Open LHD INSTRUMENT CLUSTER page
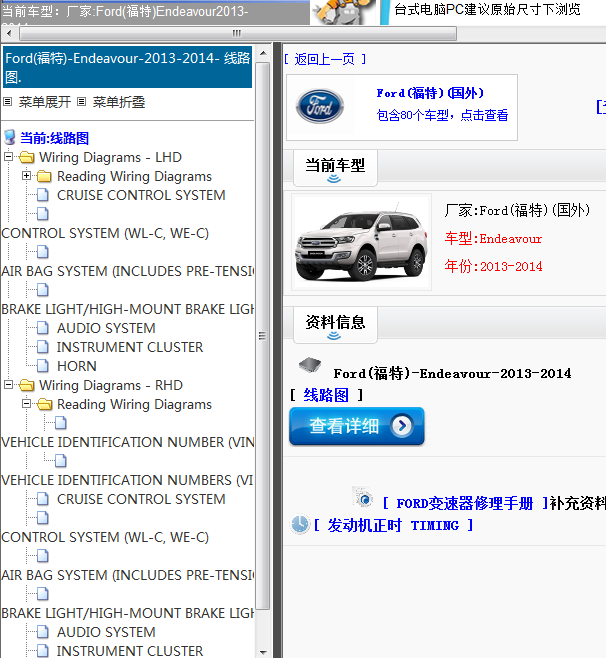 click(130, 347)
